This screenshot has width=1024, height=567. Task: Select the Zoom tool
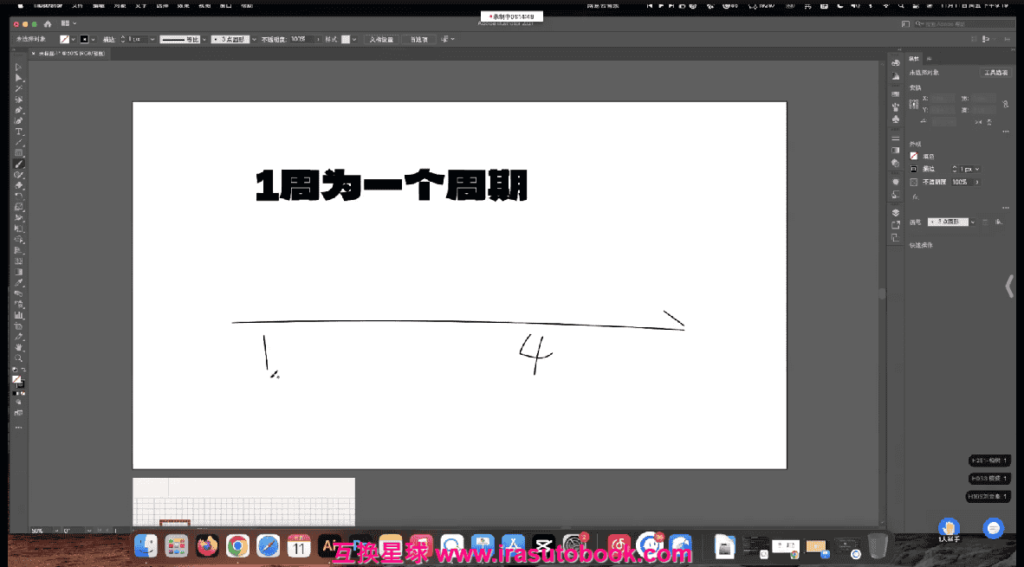(x=18, y=359)
